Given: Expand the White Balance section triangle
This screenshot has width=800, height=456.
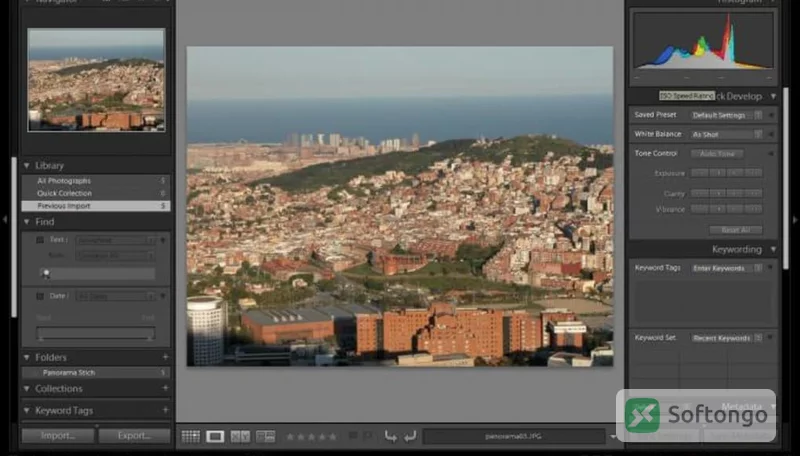Looking at the screenshot, I should pyautogui.click(x=771, y=134).
